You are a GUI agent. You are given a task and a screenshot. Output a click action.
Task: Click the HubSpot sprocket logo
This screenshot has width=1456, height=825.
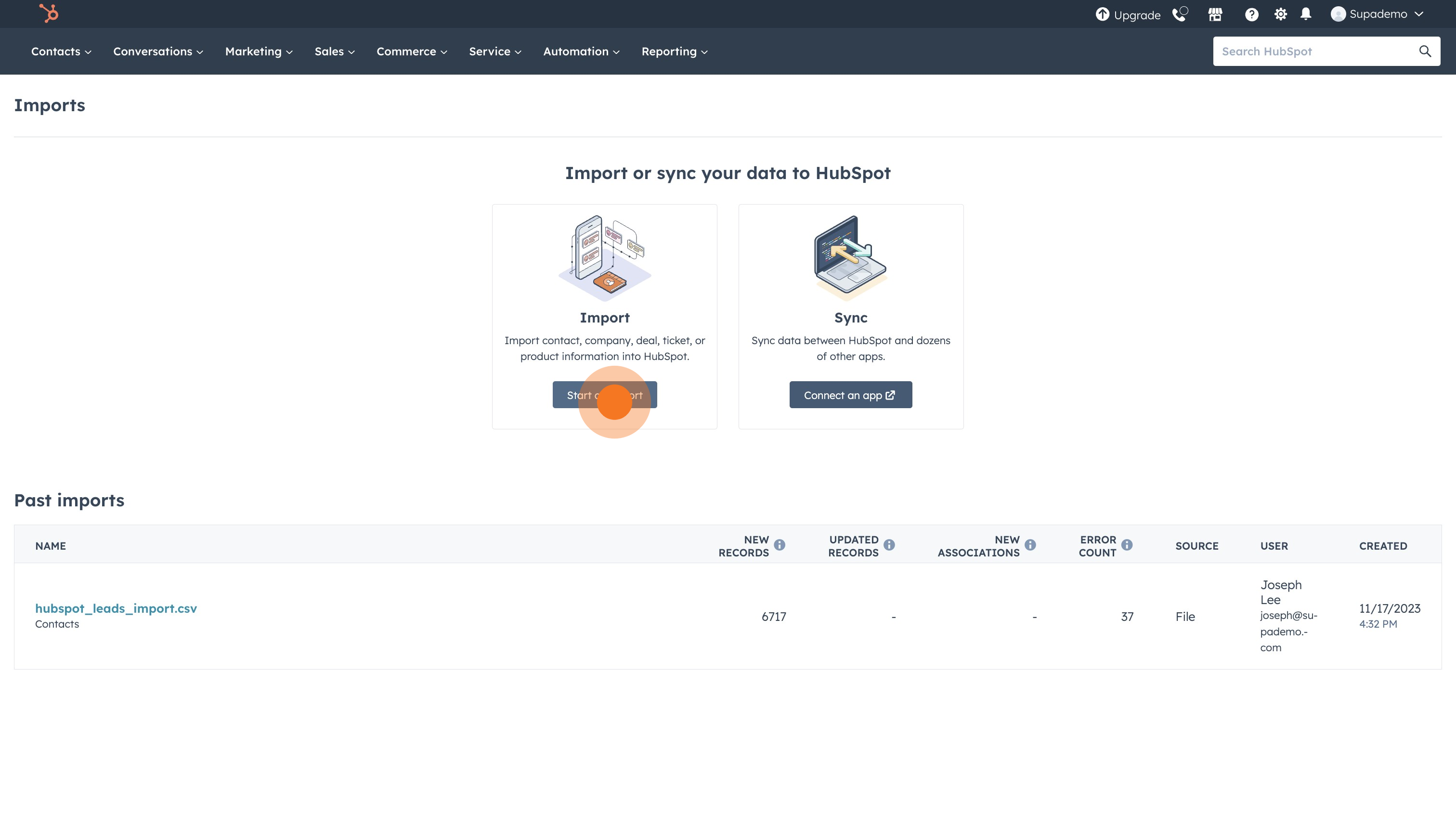pos(49,13)
